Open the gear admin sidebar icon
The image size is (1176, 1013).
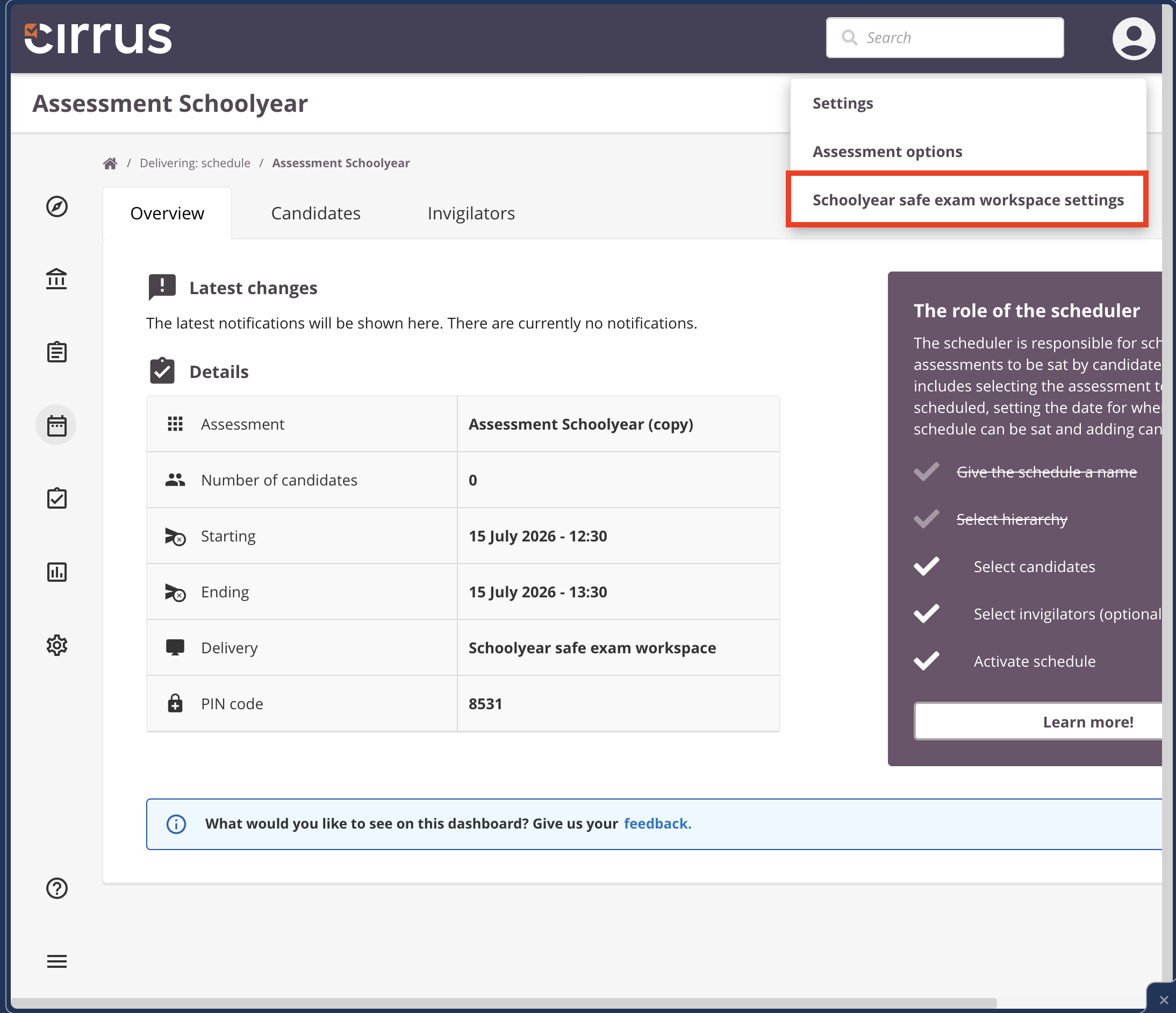[x=57, y=645]
